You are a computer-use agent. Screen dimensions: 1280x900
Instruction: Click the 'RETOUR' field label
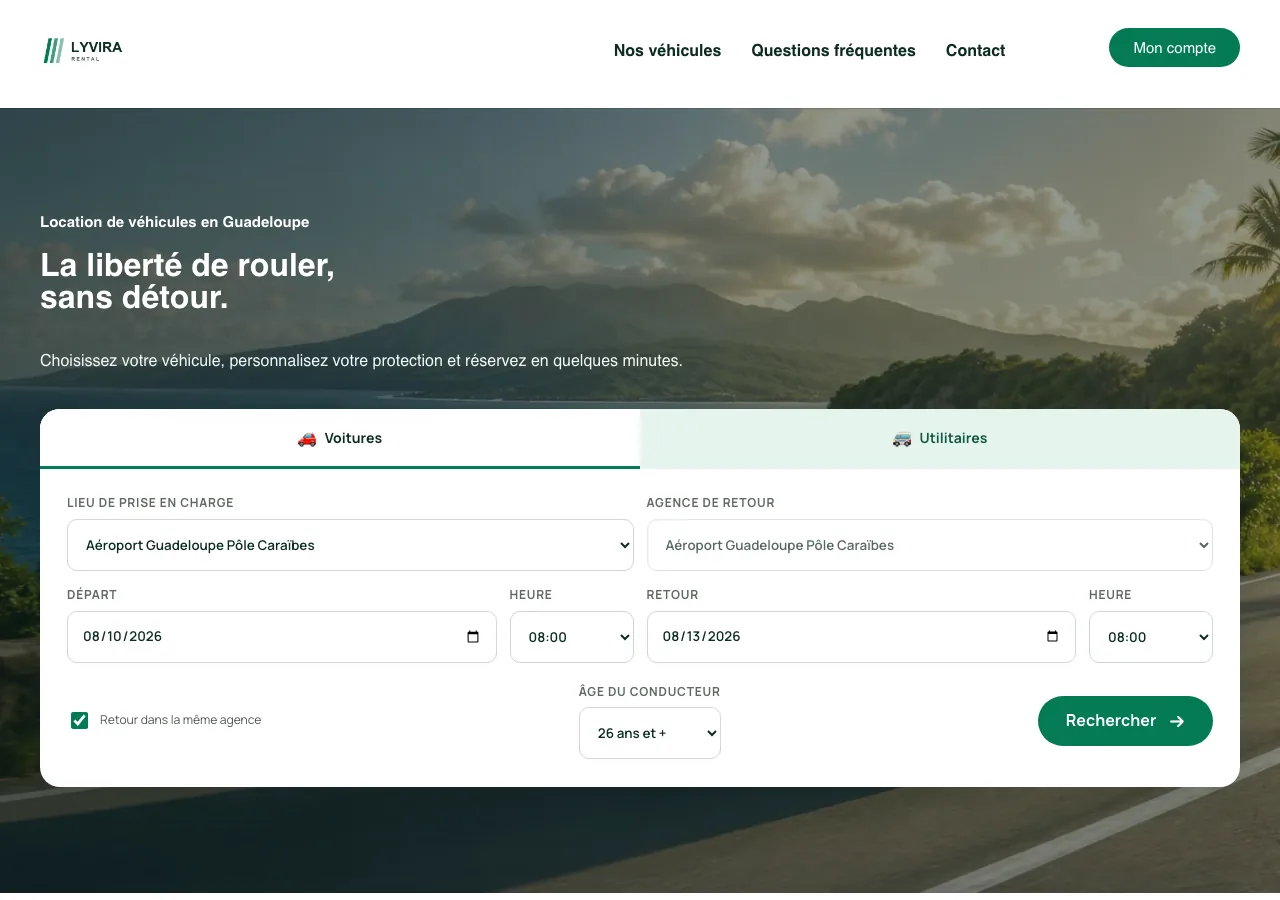pos(673,595)
